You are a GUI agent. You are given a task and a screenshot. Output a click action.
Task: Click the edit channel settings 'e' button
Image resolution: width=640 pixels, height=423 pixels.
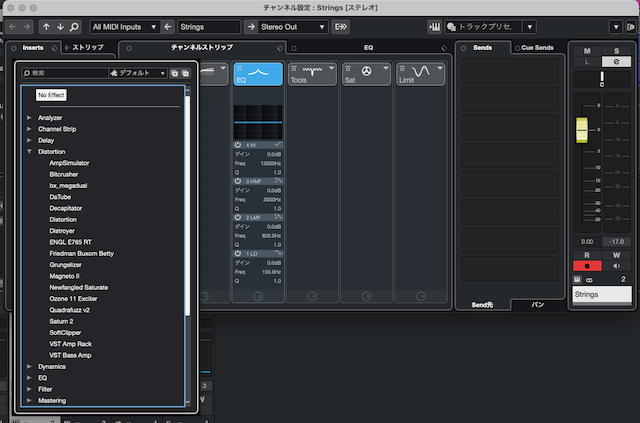pyautogui.click(x=616, y=62)
